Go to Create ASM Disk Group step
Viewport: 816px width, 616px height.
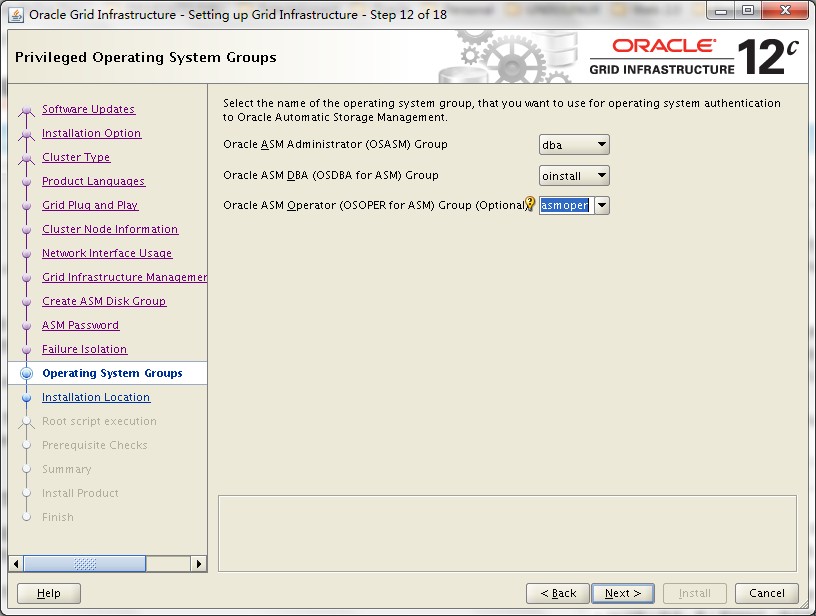click(x=104, y=301)
